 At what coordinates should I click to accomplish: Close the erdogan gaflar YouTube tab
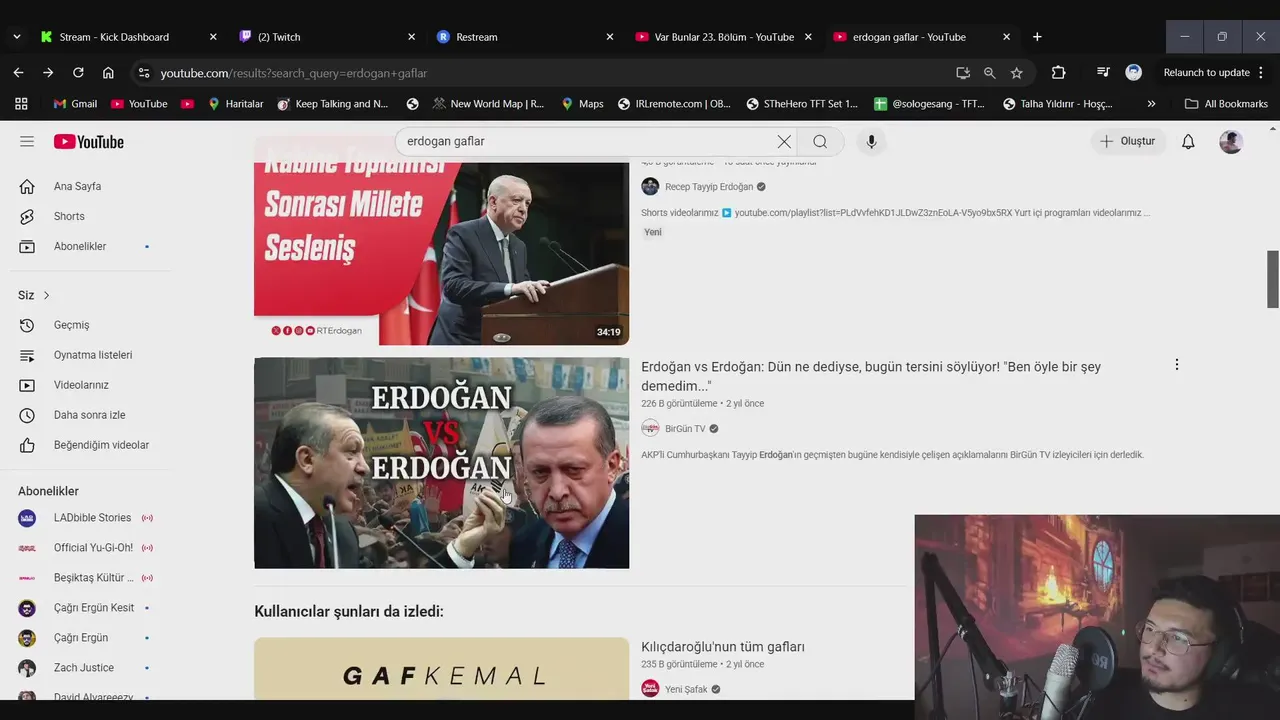(1006, 37)
